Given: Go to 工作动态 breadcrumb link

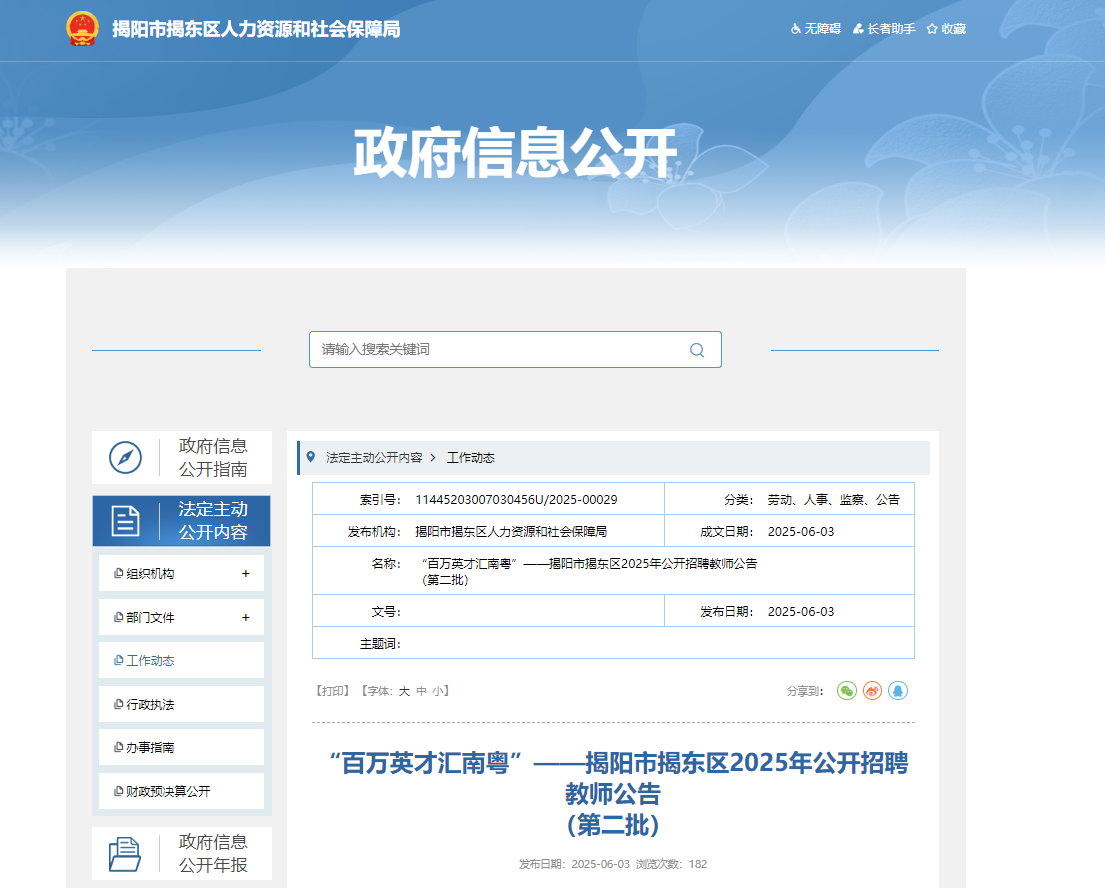Looking at the screenshot, I should coord(471,458).
